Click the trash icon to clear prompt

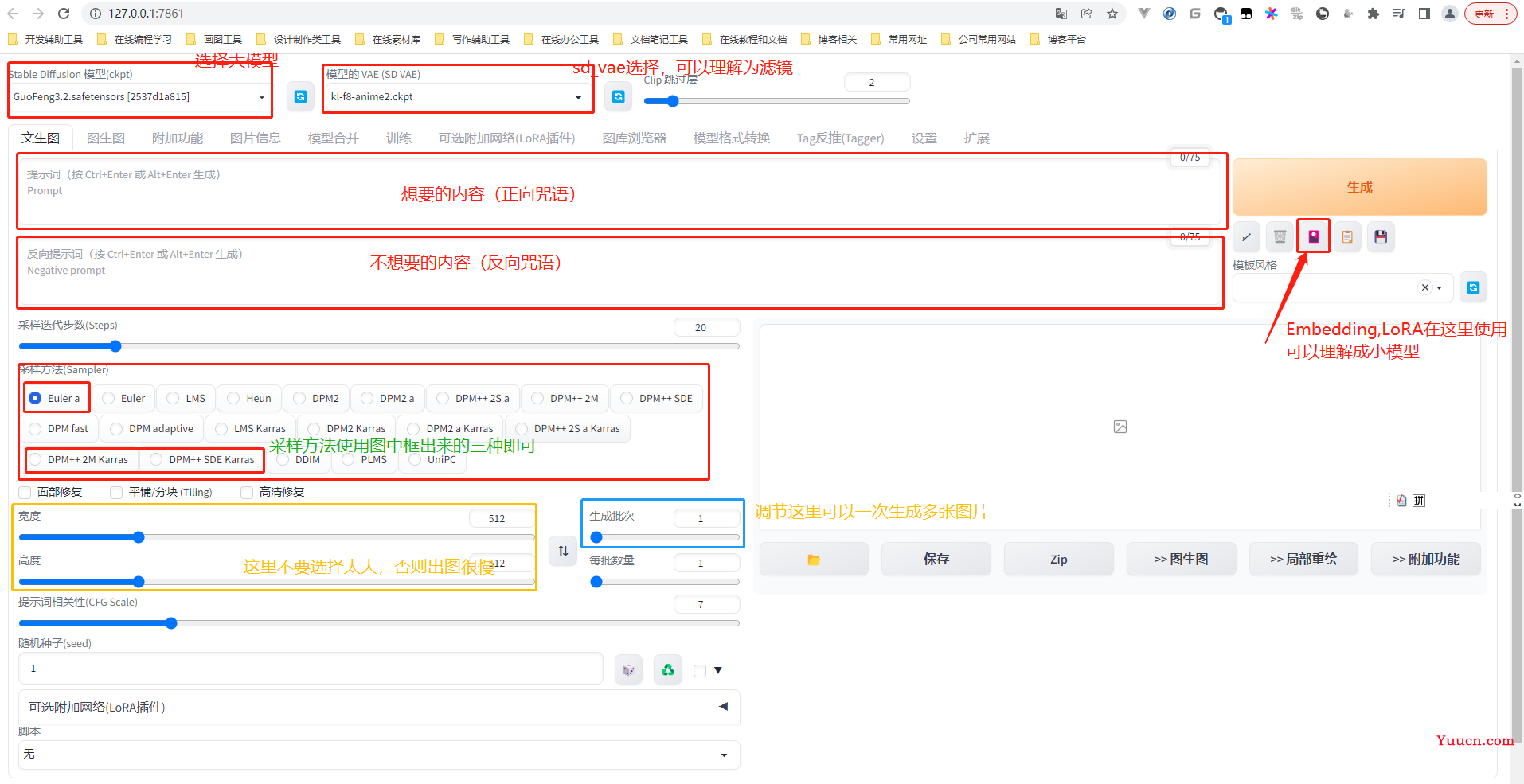click(1280, 236)
